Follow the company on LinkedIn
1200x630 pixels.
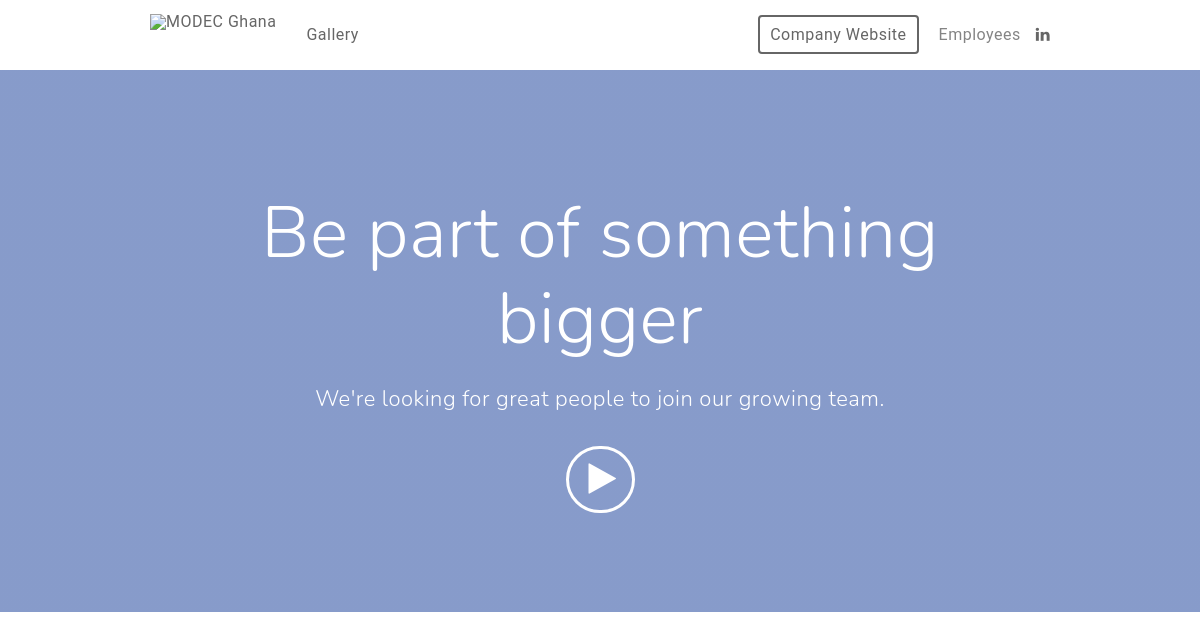[1042, 34]
